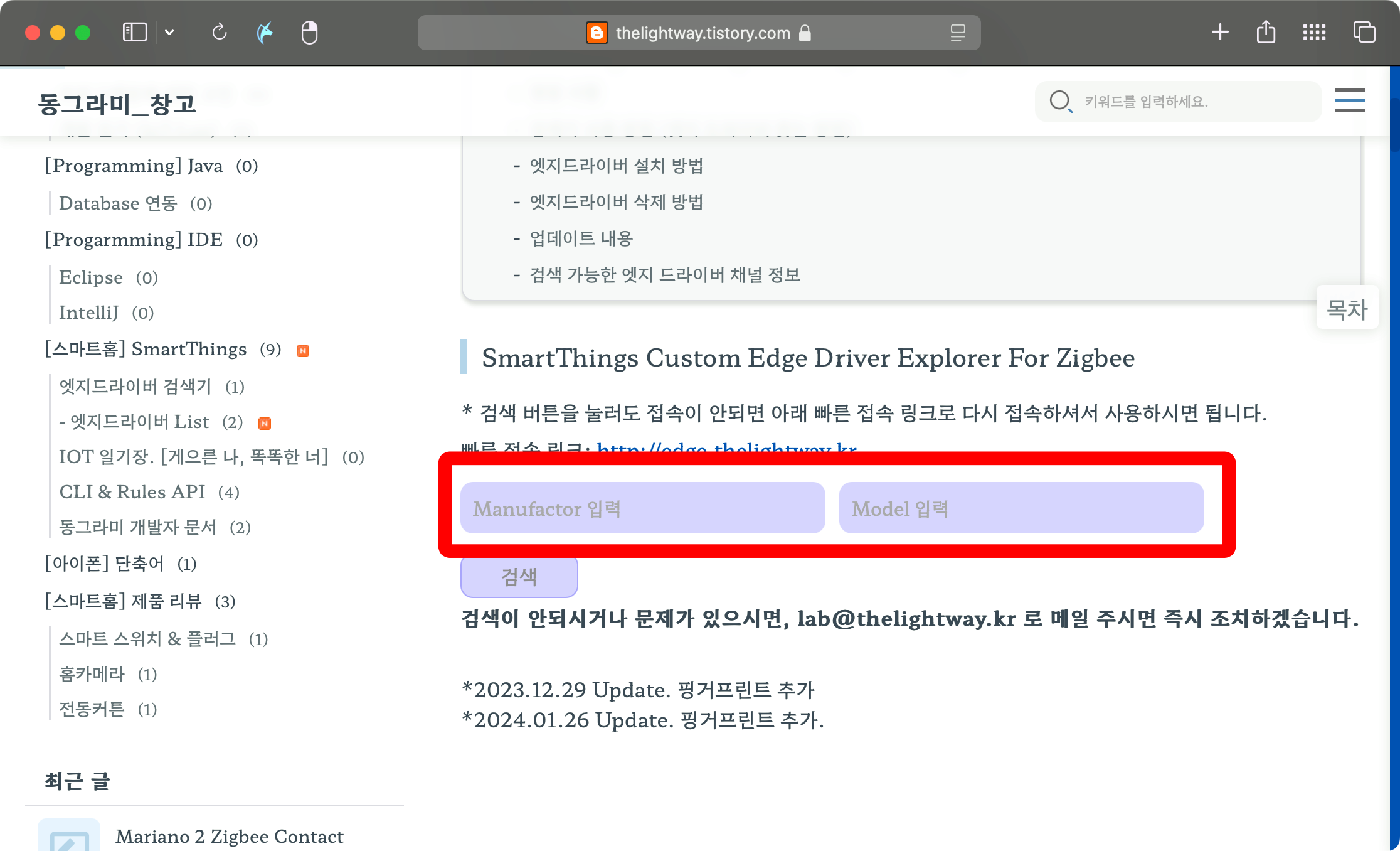This screenshot has width=1400, height=851.
Task: Click the address bar showing thelightway.tistory.com
Action: coord(699,33)
